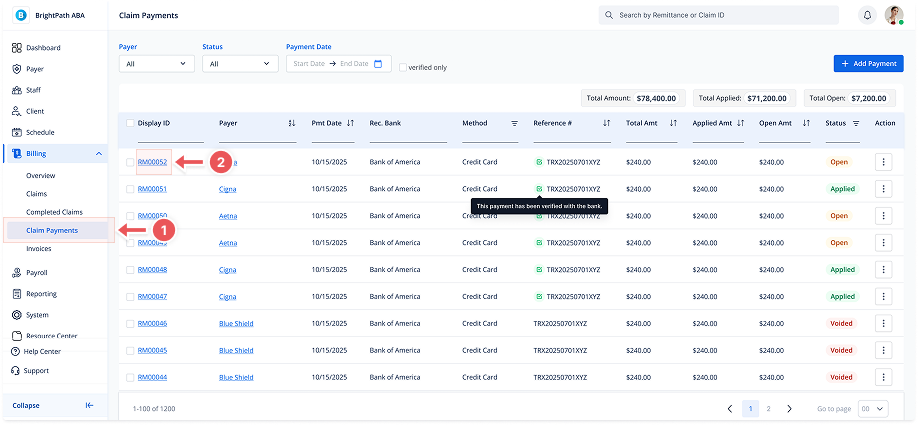This screenshot has width=918, height=425.
Task: Collapse the Billing section in the sidebar
Action: click(x=98, y=153)
